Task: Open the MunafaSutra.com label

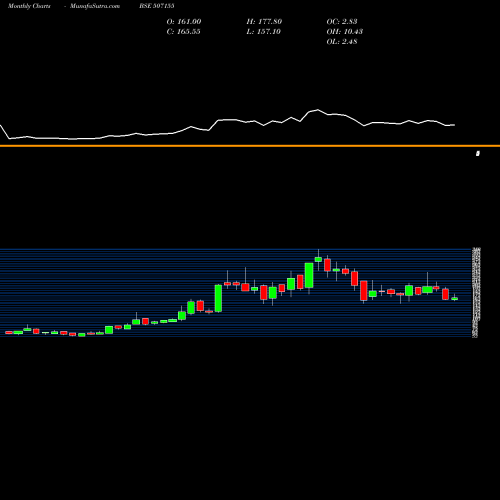Action: point(95,6)
